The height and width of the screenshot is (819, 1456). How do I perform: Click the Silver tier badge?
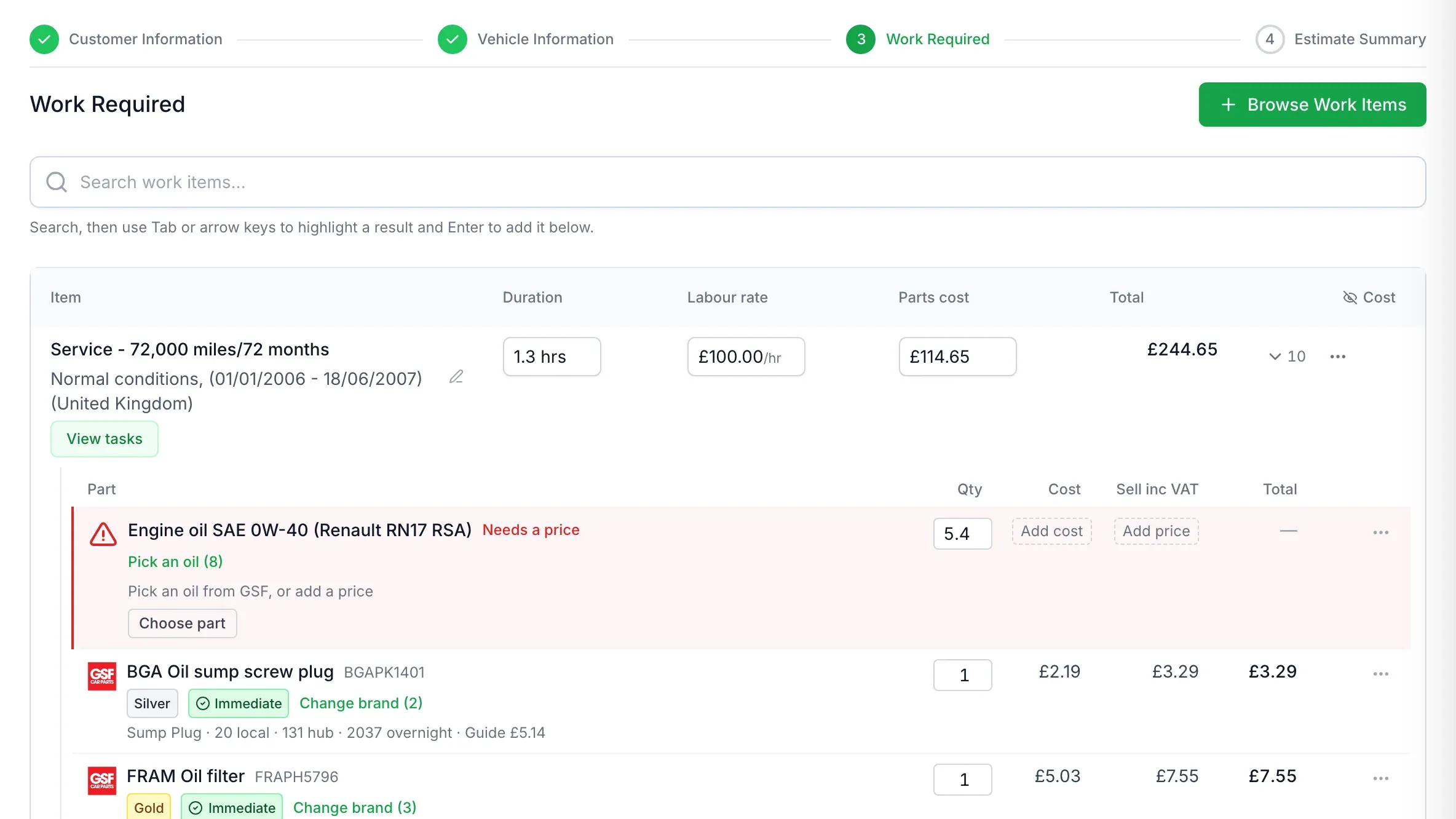(152, 703)
